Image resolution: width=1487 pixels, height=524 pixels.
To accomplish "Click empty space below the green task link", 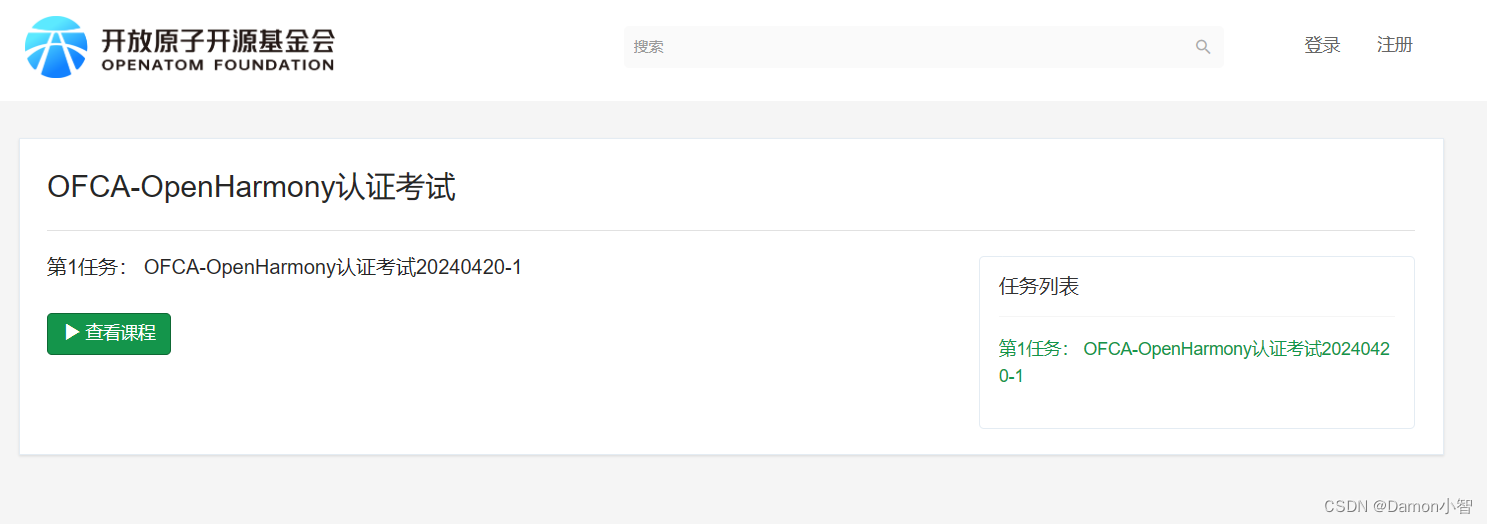I will (1196, 408).
